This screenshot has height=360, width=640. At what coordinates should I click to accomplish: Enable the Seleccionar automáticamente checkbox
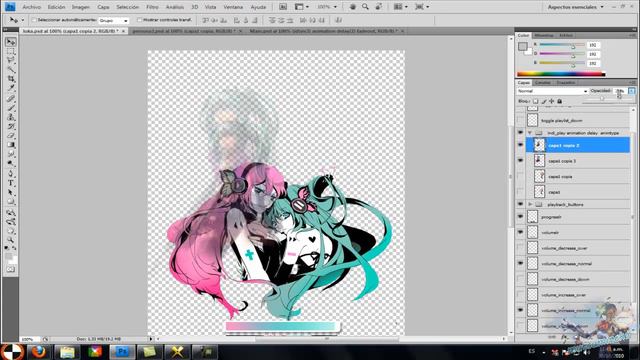pos(35,20)
